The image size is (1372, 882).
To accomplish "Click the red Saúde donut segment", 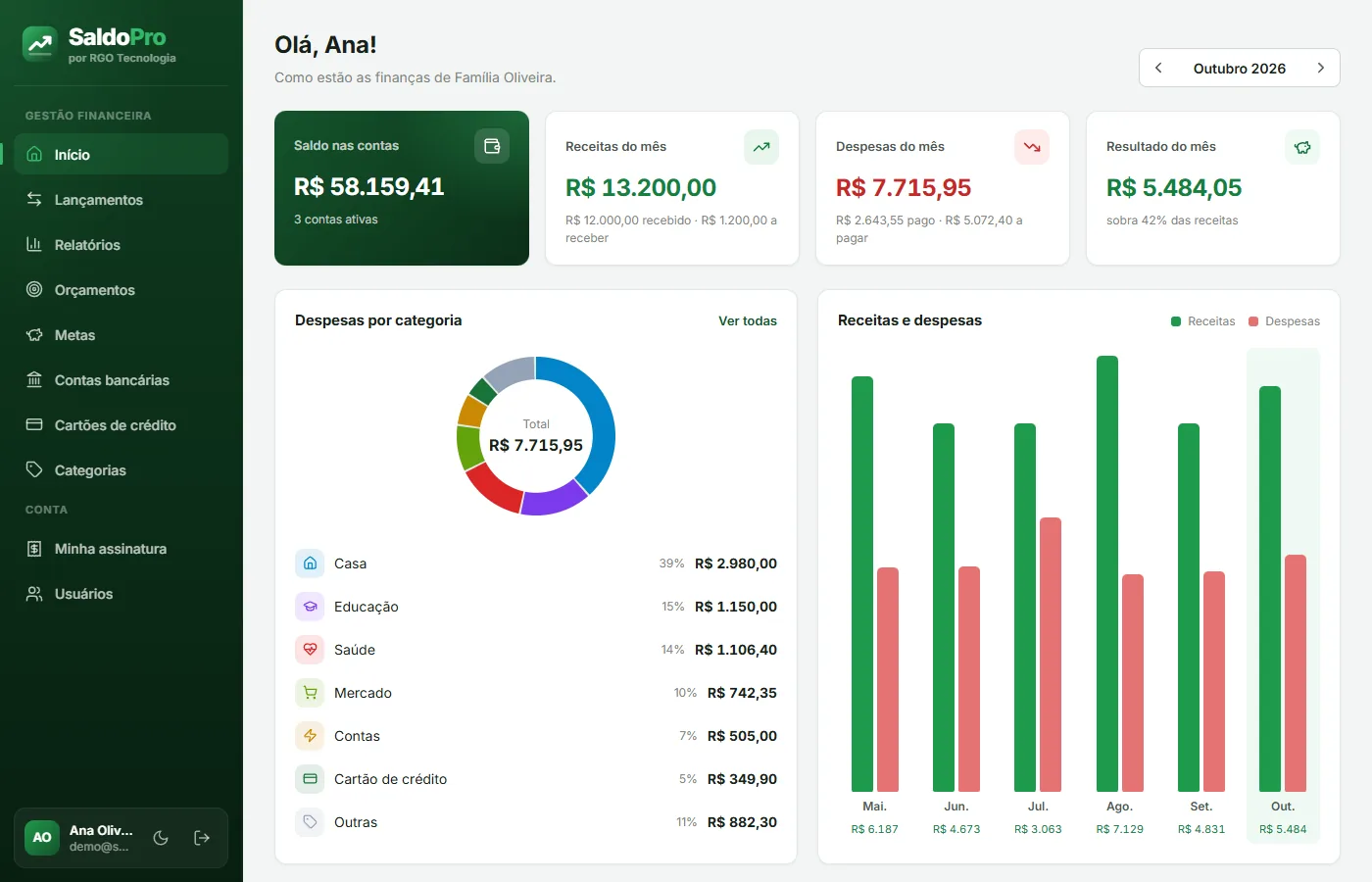I will [493, 488].
